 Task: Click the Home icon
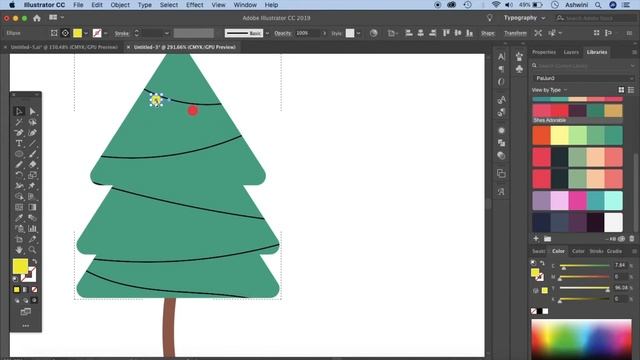37,18
